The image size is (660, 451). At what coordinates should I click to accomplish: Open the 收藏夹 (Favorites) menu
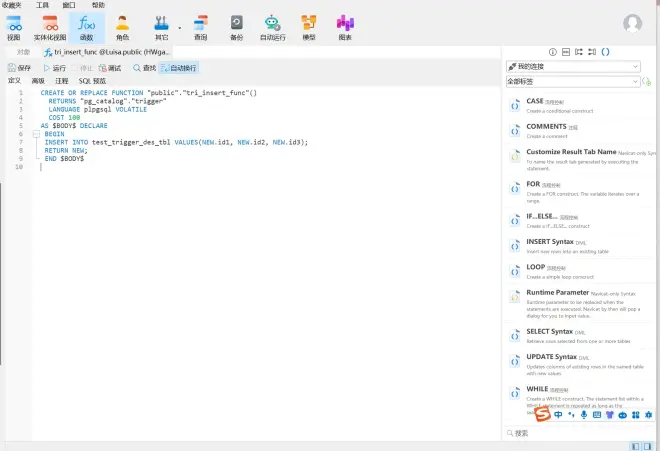coord(12,5)
